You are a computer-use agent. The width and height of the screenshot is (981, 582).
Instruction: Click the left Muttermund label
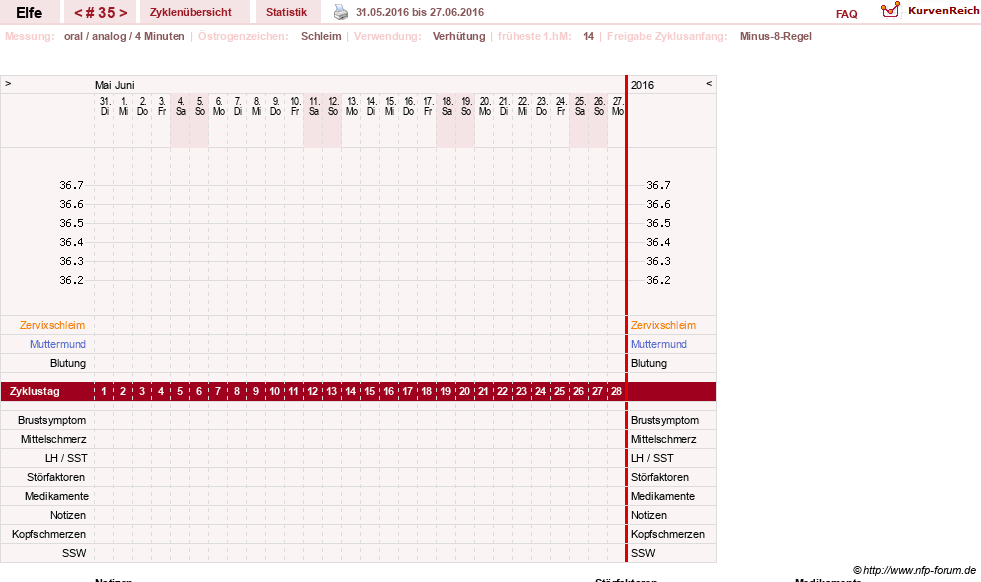tap(58, 344)
